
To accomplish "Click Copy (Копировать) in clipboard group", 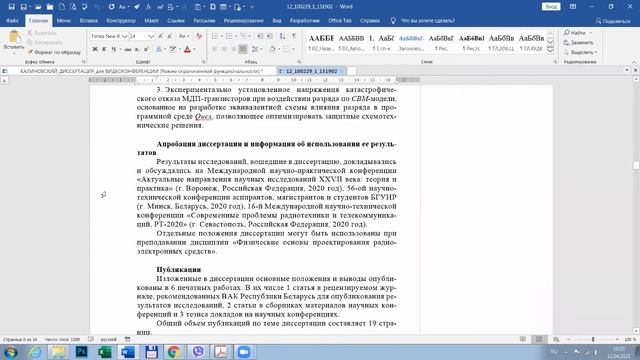I will [44, 42].
